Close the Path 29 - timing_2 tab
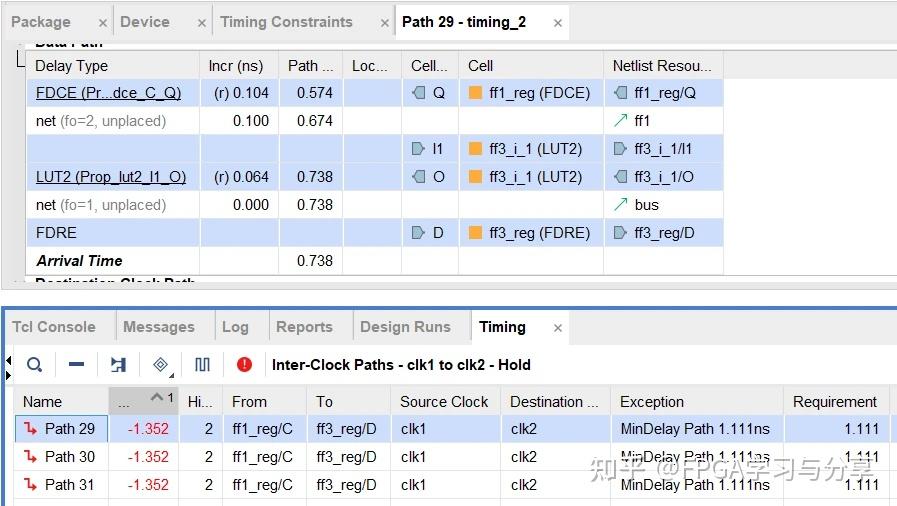 (558, 23)
